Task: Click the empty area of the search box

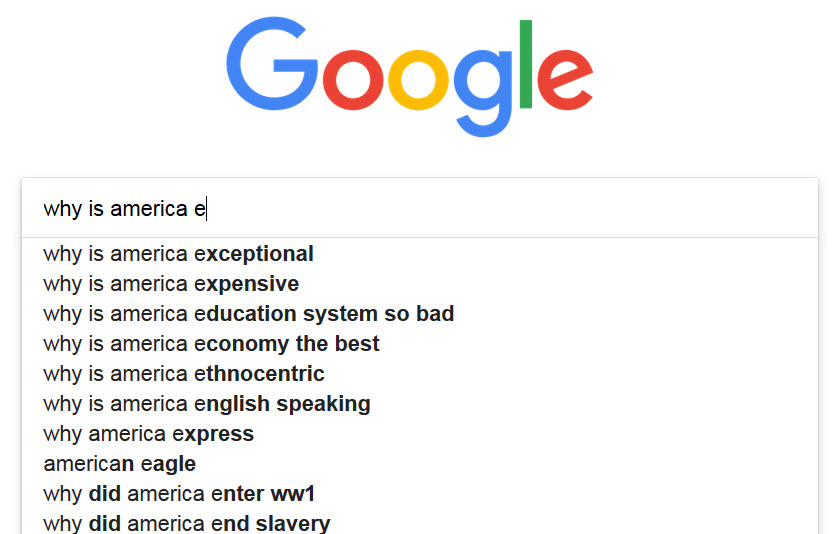Action: coord(511,208)
